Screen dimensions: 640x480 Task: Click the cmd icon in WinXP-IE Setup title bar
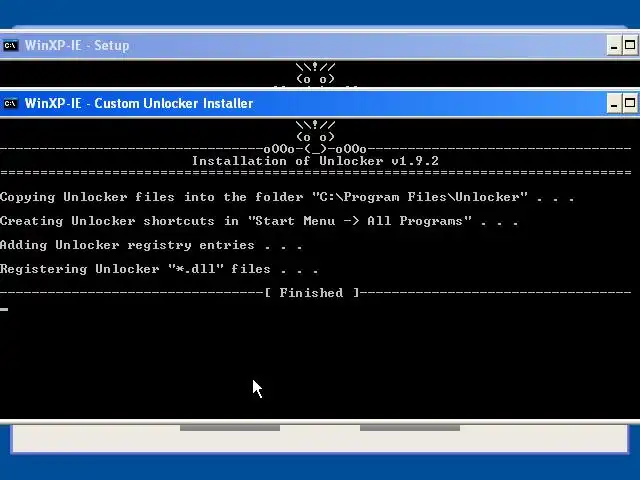10,45
